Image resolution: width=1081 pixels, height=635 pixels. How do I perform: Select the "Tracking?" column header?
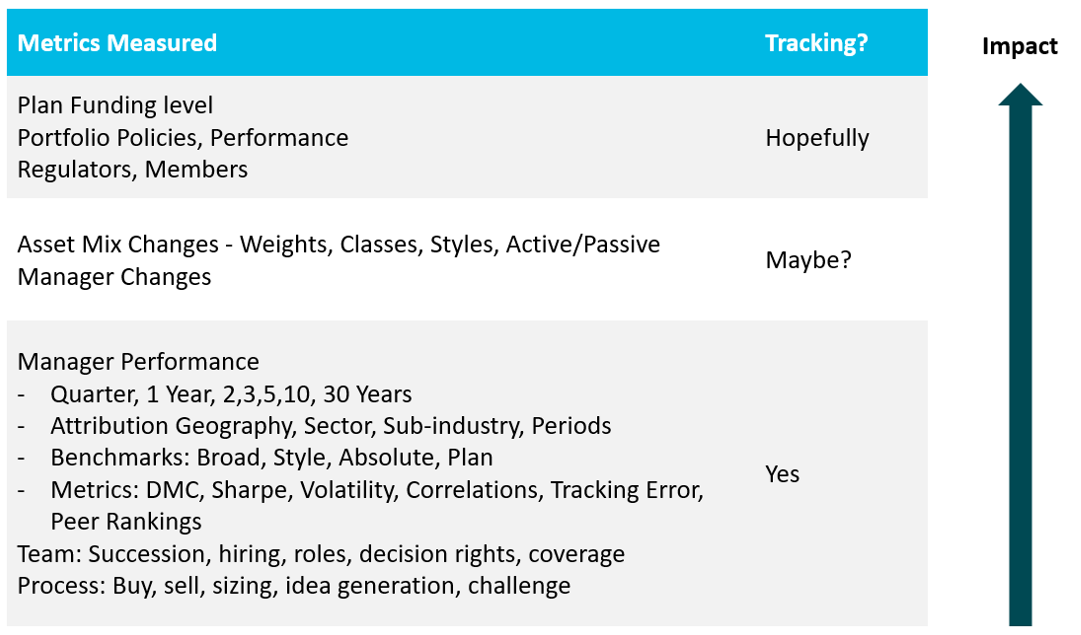pyautogui.click(x=816, y=43)
